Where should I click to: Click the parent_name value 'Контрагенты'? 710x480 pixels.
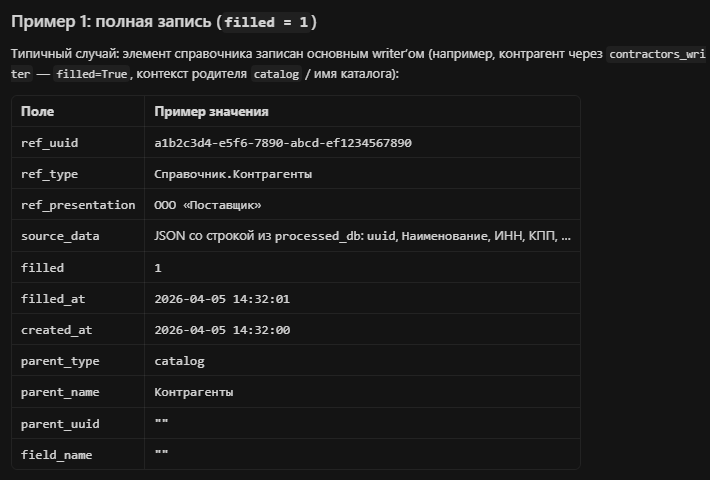(x=194, y=392)
